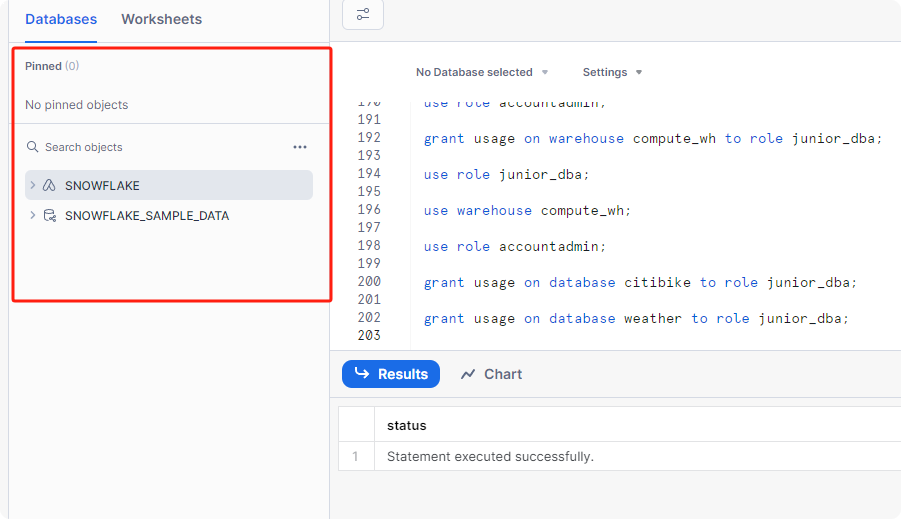901x519 pixels.
Task: Show the Results view
Action: pos(391,374)
